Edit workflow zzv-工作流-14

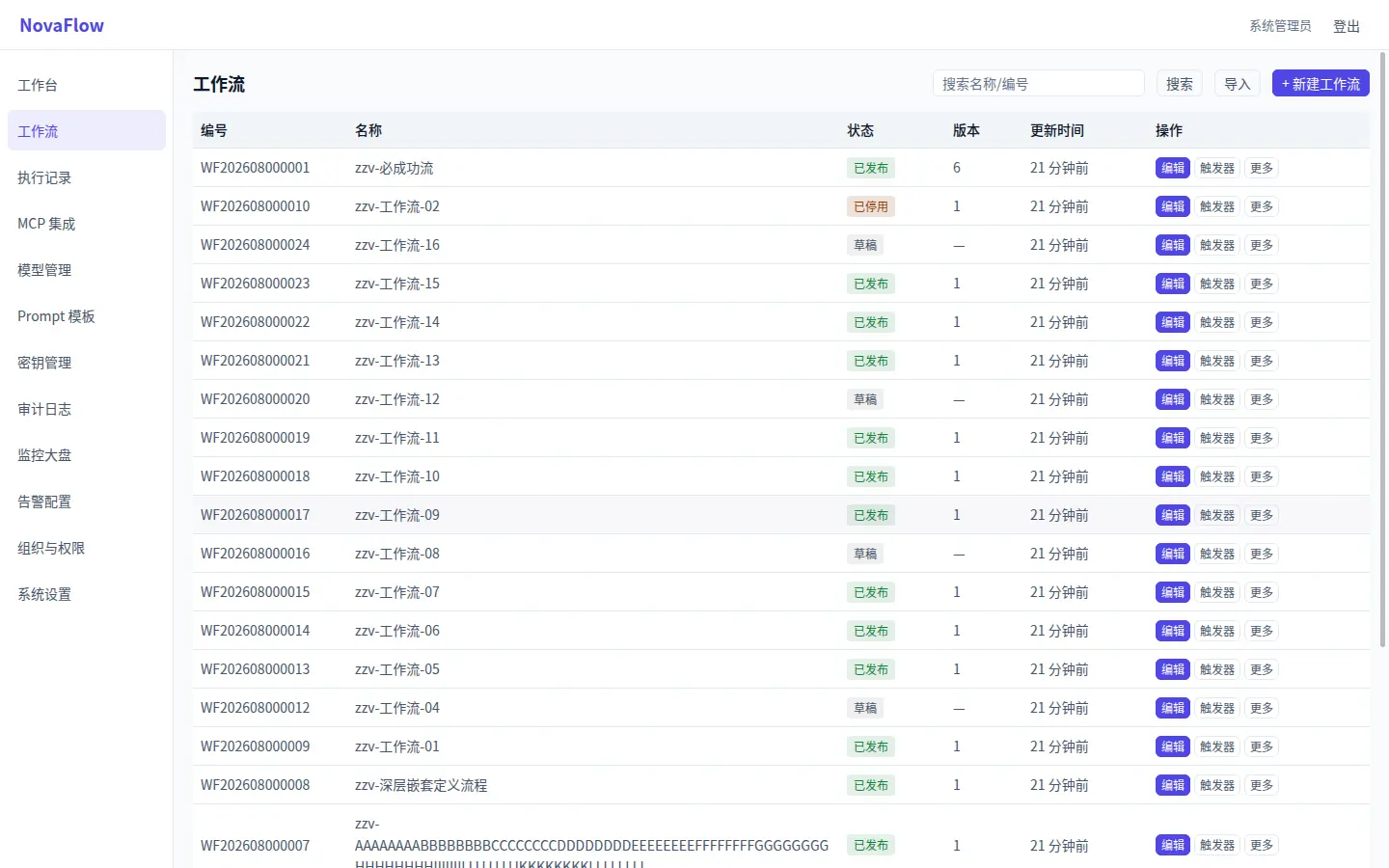(x=1173, y=322)
